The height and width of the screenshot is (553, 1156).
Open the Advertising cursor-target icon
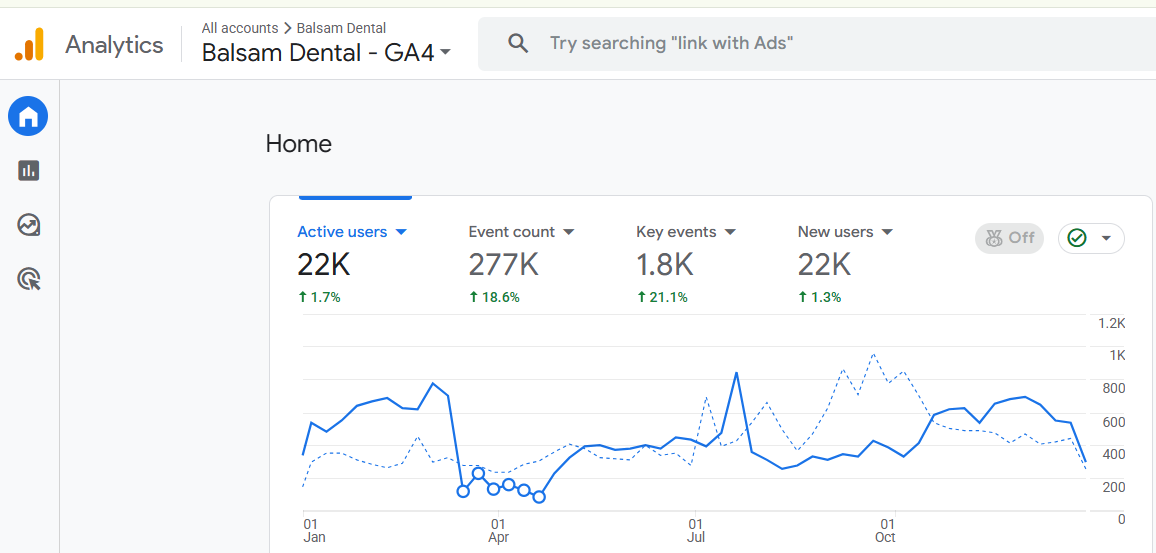pos(29,279)
